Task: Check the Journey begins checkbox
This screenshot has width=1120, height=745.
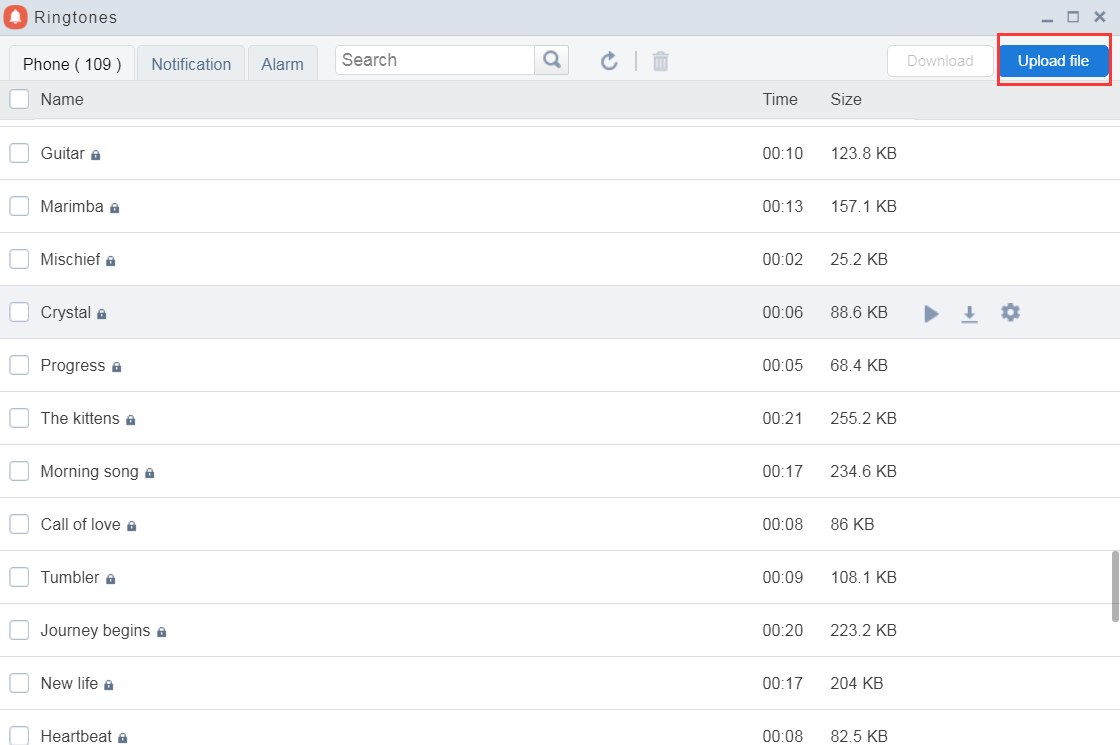Action: [19, 630]
